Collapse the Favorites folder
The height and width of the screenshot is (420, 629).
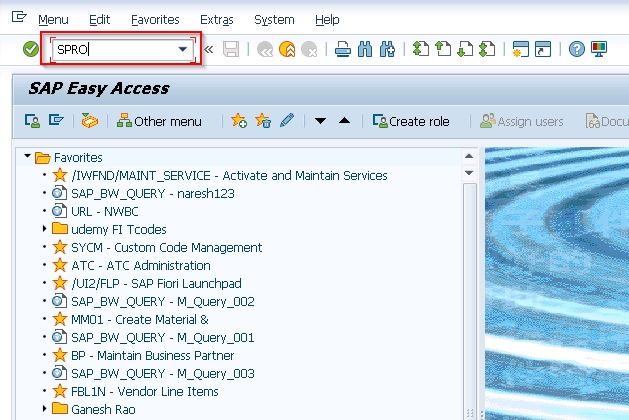(27, 156)
